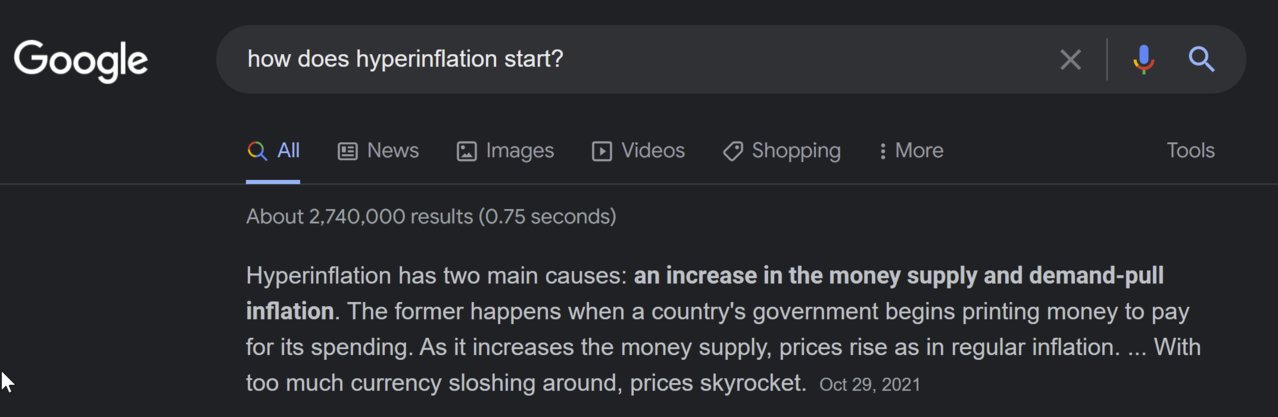Viewport: 1278px width, 417px height.
Task: Open the More search categories dropdown
Action: (910, 151)
